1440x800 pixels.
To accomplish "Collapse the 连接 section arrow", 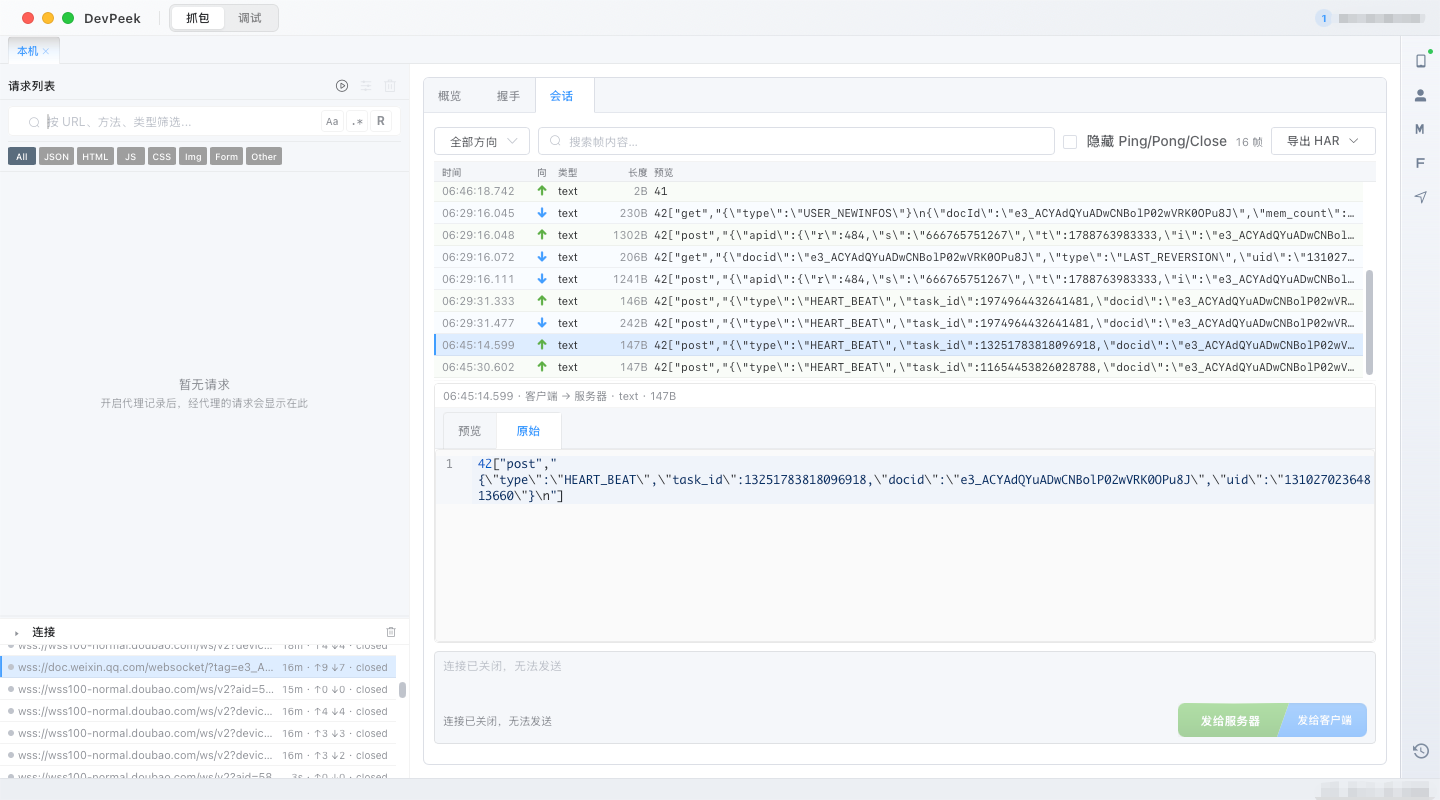I will click(17, 632).
